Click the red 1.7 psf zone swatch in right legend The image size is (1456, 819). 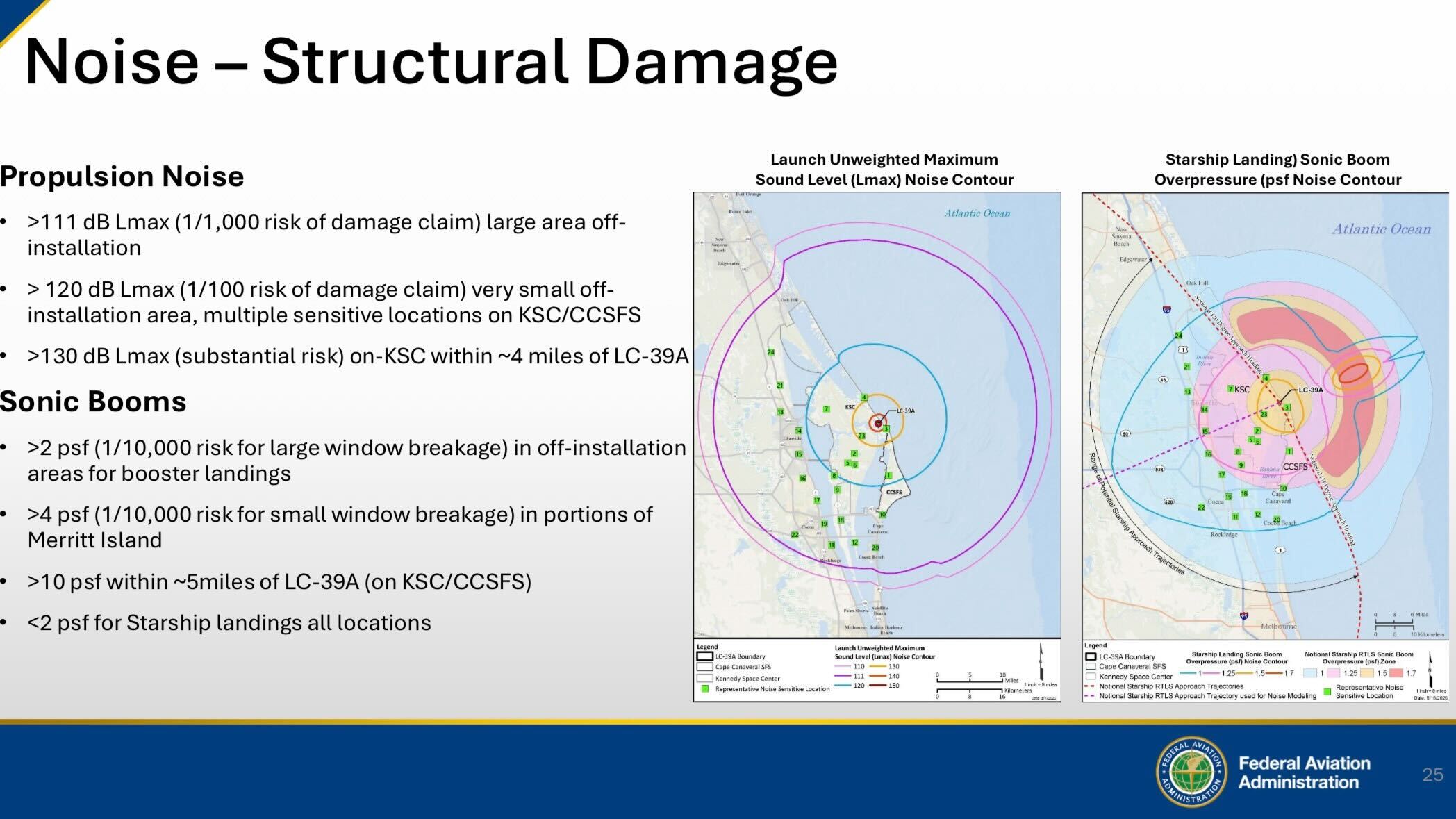(1396, 672)
